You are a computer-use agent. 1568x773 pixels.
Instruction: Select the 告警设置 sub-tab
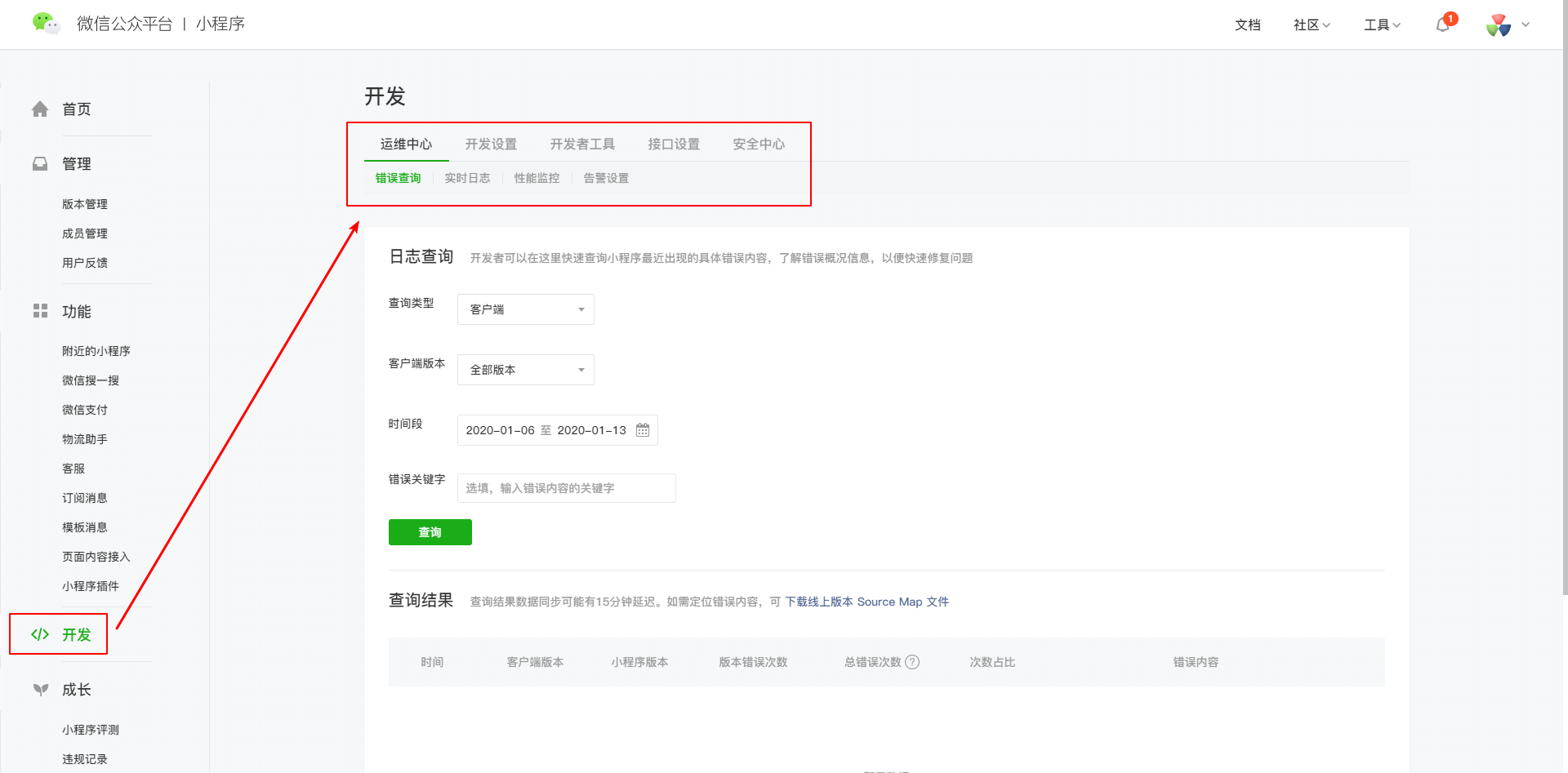point(606,178)
